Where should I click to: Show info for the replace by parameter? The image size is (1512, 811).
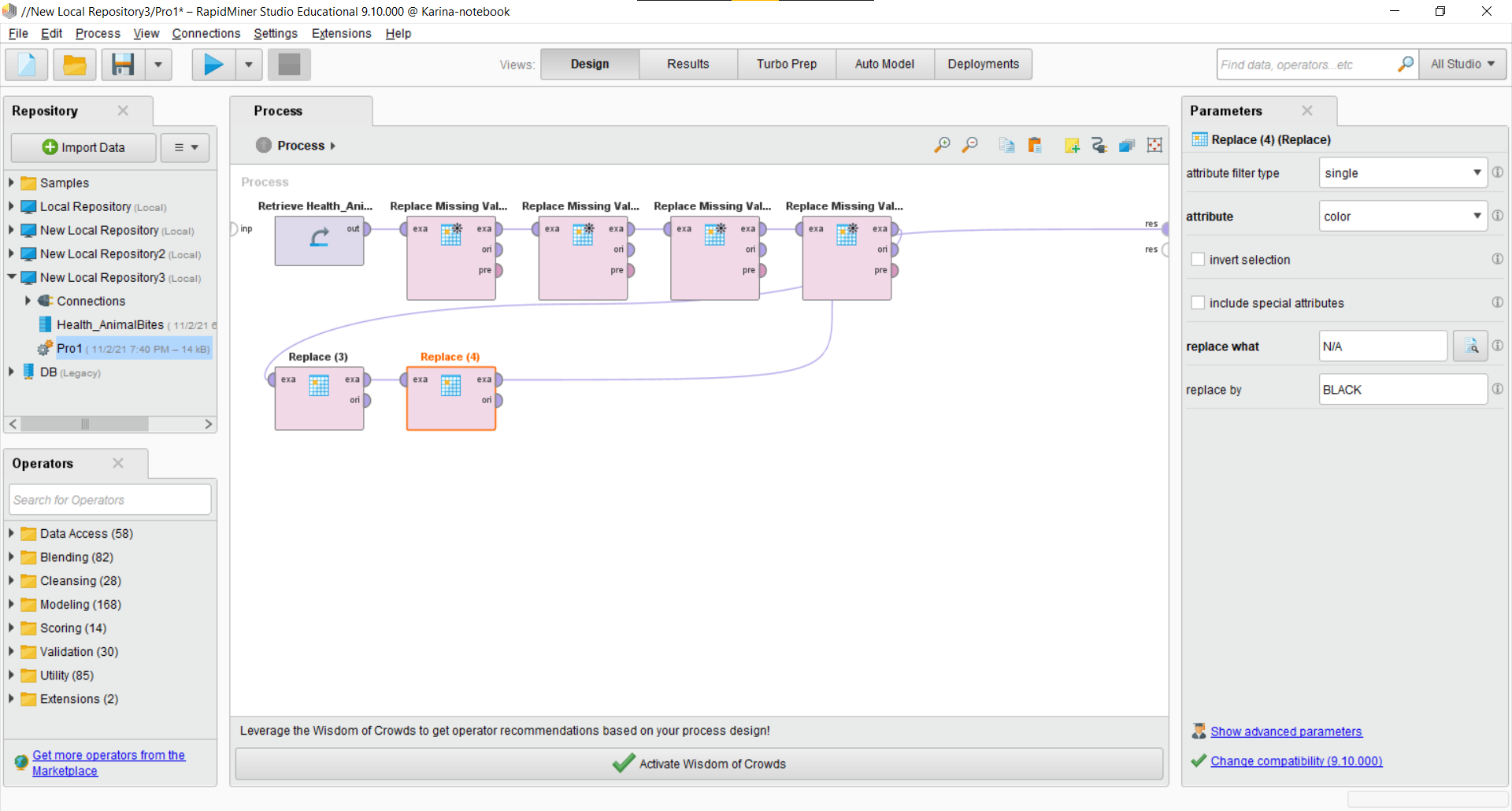pyautogui.click(x=1497, y=389)
